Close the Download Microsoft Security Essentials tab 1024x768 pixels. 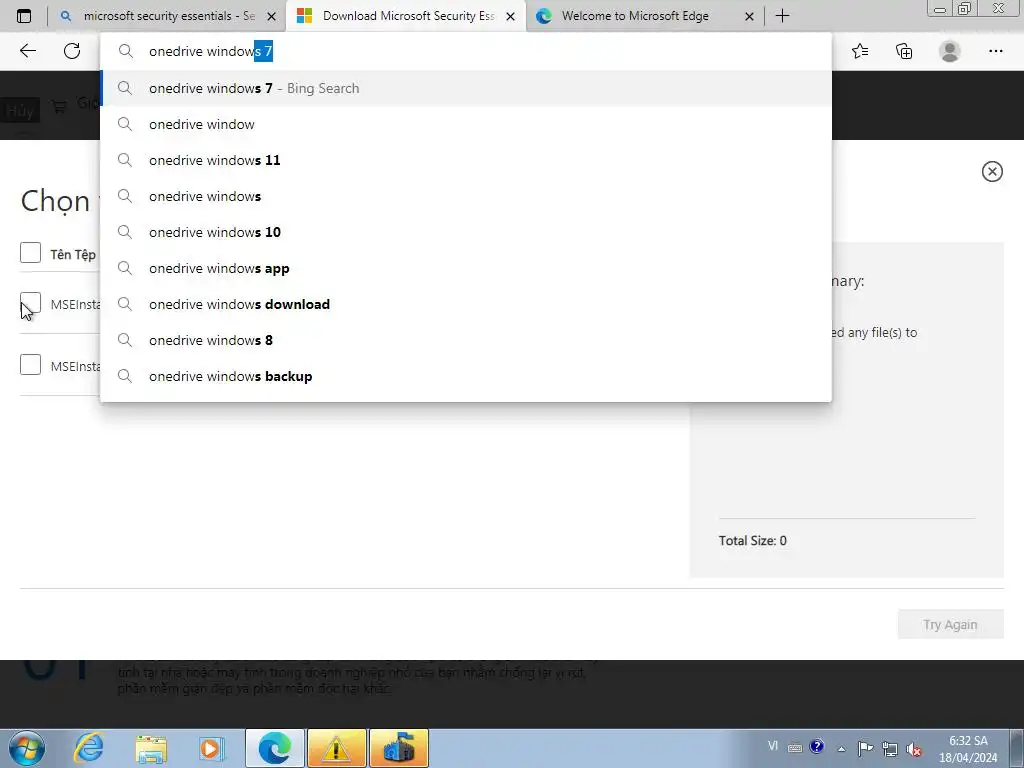pyautogui.click(x=511, y=16)
